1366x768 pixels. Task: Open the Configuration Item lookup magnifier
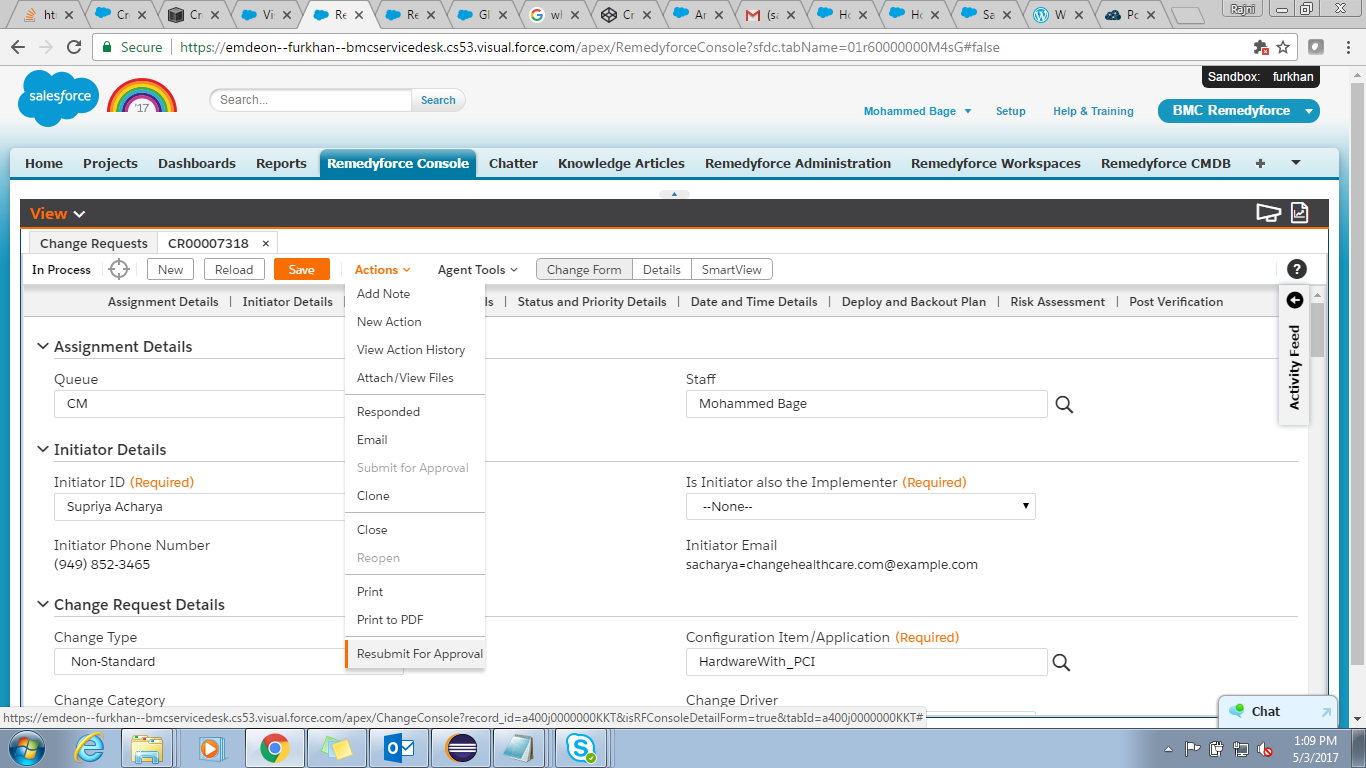[1061, 662]
